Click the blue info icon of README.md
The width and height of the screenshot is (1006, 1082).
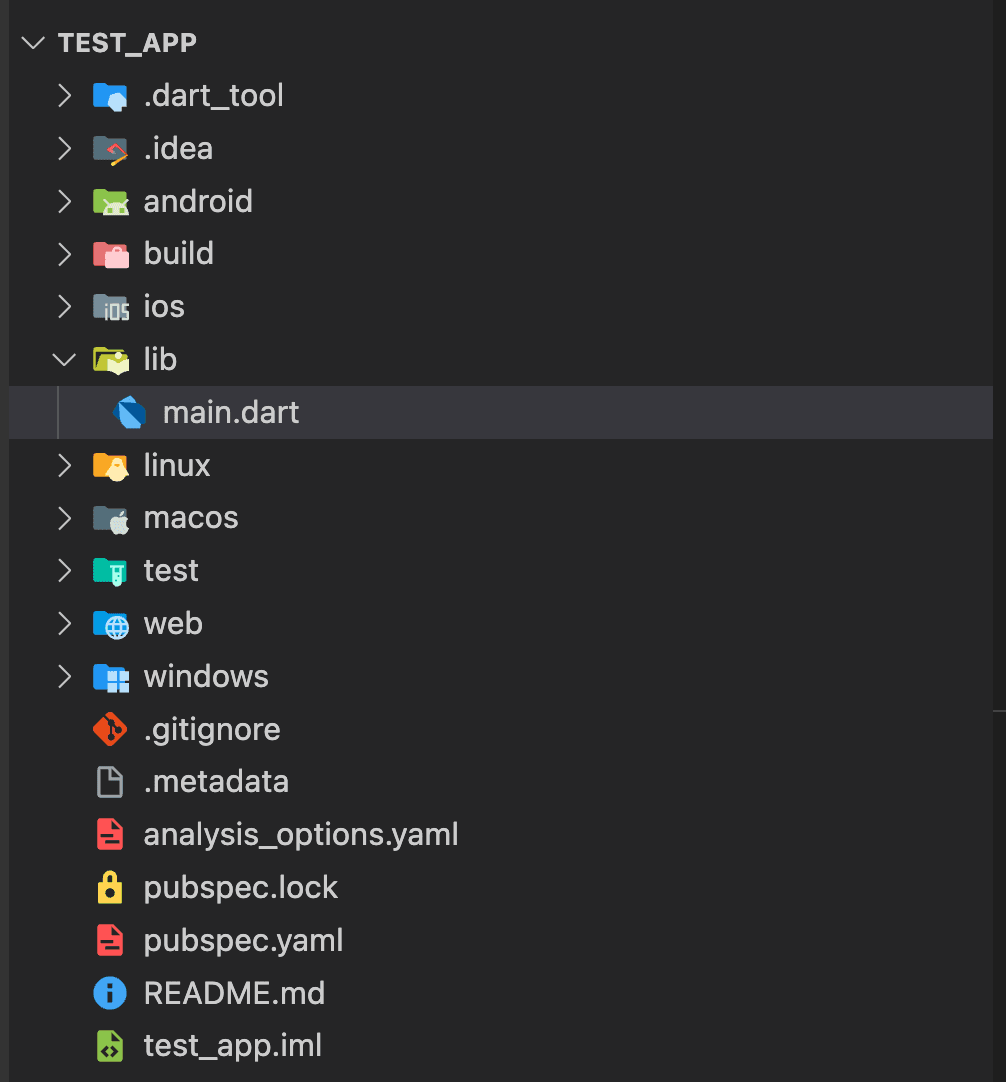point(110,993)
